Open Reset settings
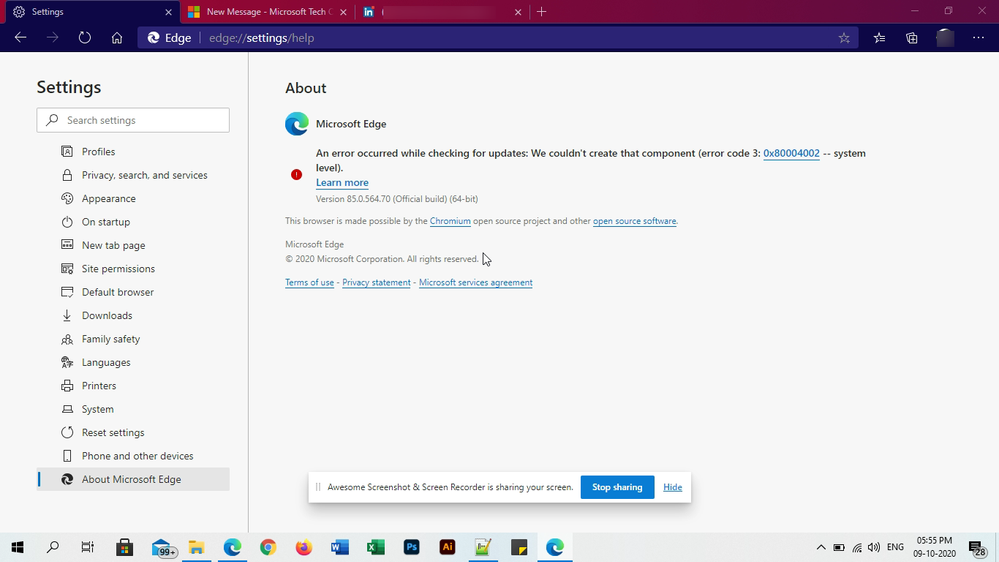The width and height of the screenshot is (999, 562). point(113,433)
